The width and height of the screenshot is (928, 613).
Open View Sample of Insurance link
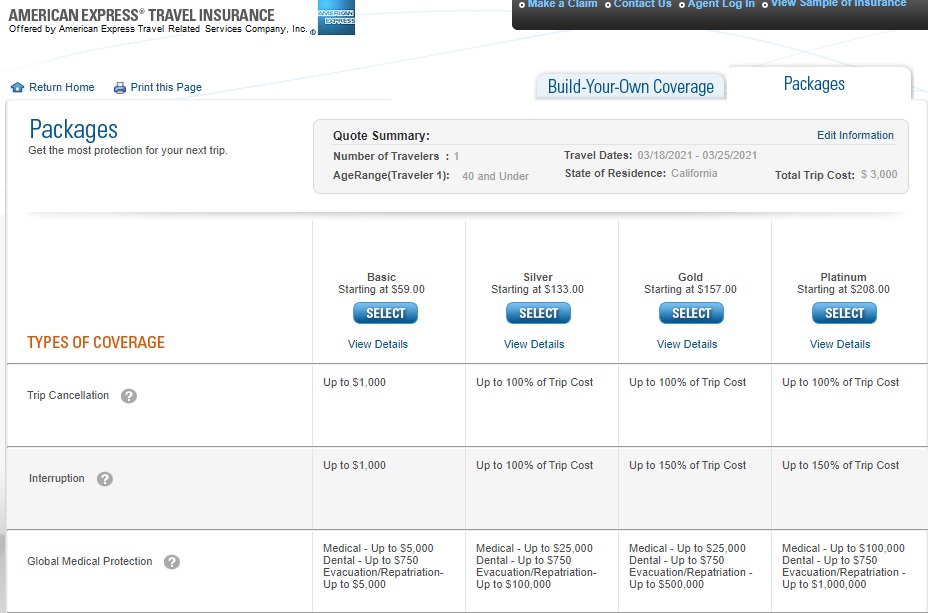(838, 4)
